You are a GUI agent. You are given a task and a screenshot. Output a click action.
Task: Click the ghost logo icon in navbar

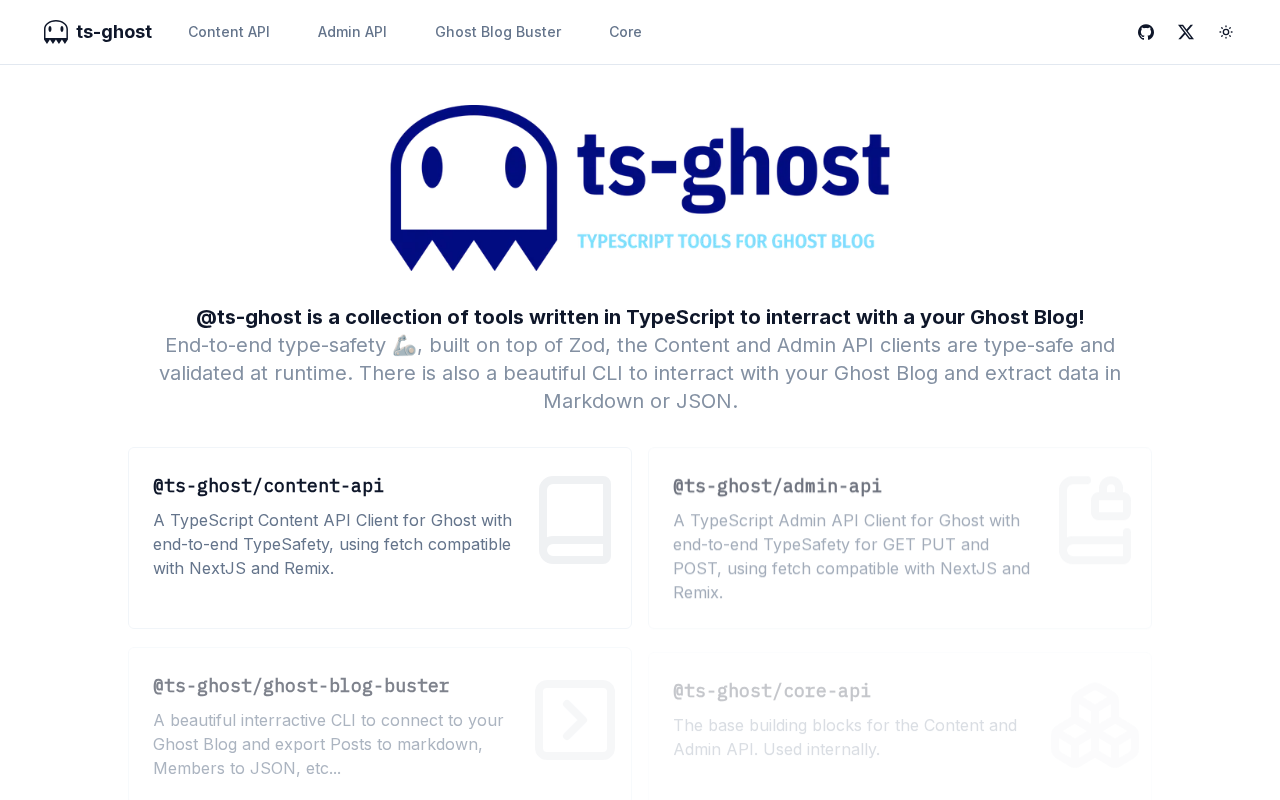pyautogui.click(x=56, y=32)
